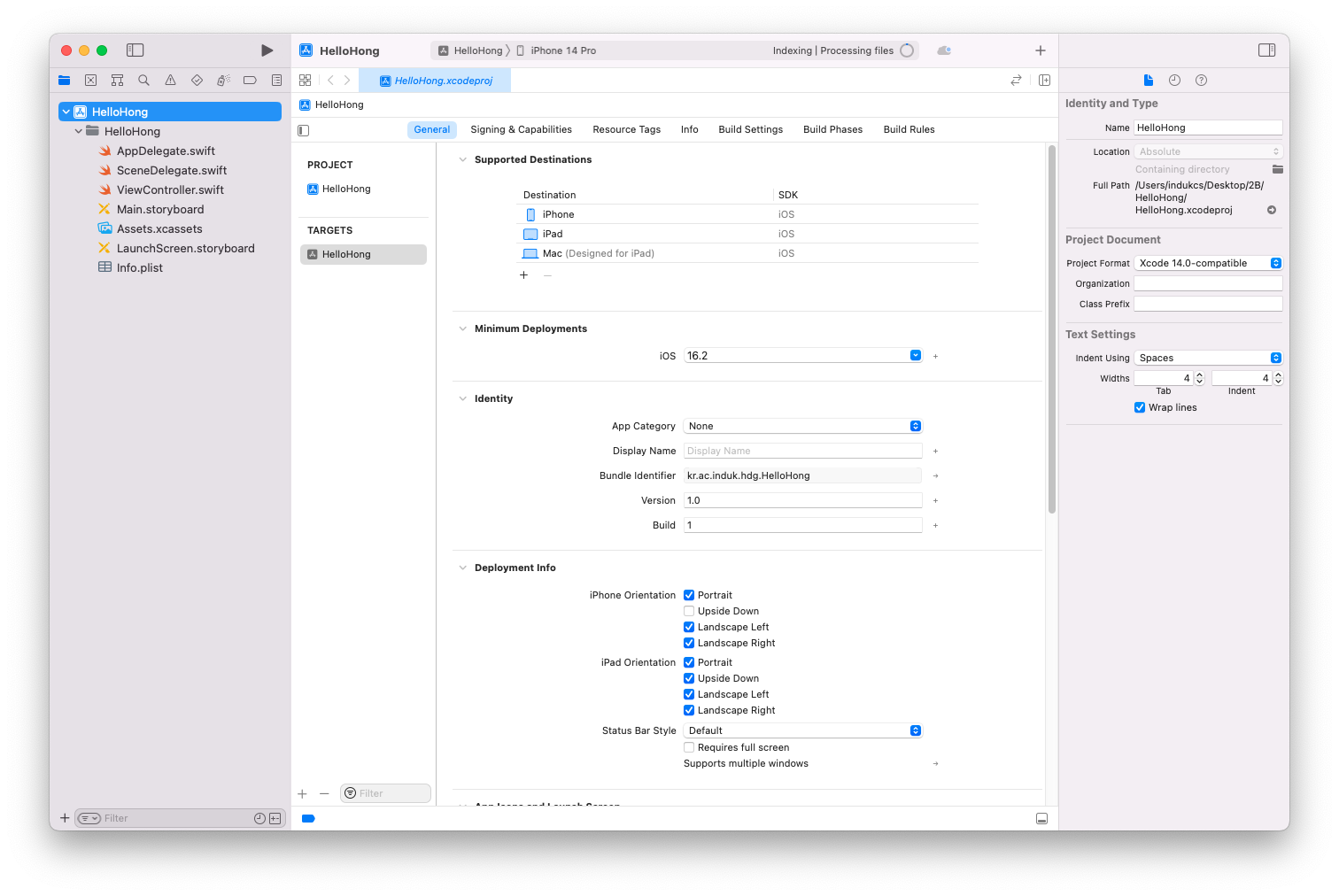Switch to Build Settings tab
This screenshot has height=896, width=1339.
[x=751, y=129]
